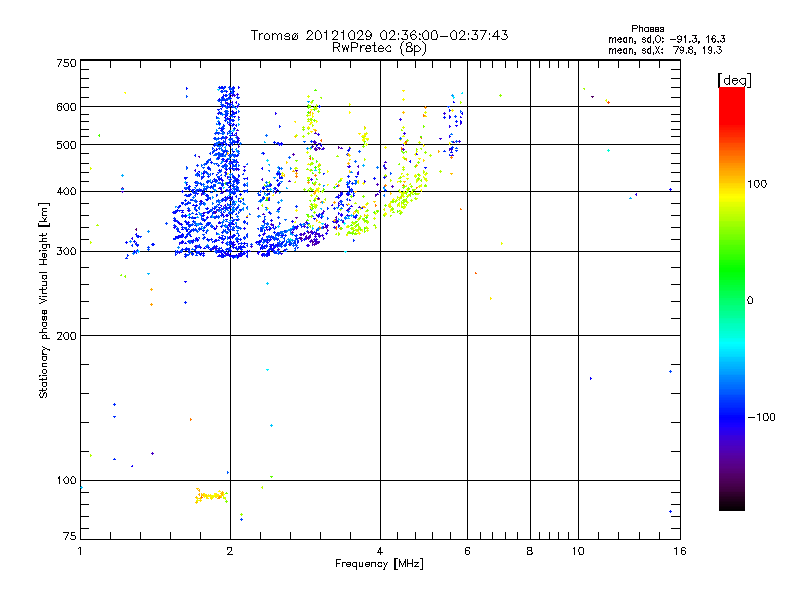Click the x-axis tick label '4'
Viewport: 800px width, 600px height.
point(380,551)
